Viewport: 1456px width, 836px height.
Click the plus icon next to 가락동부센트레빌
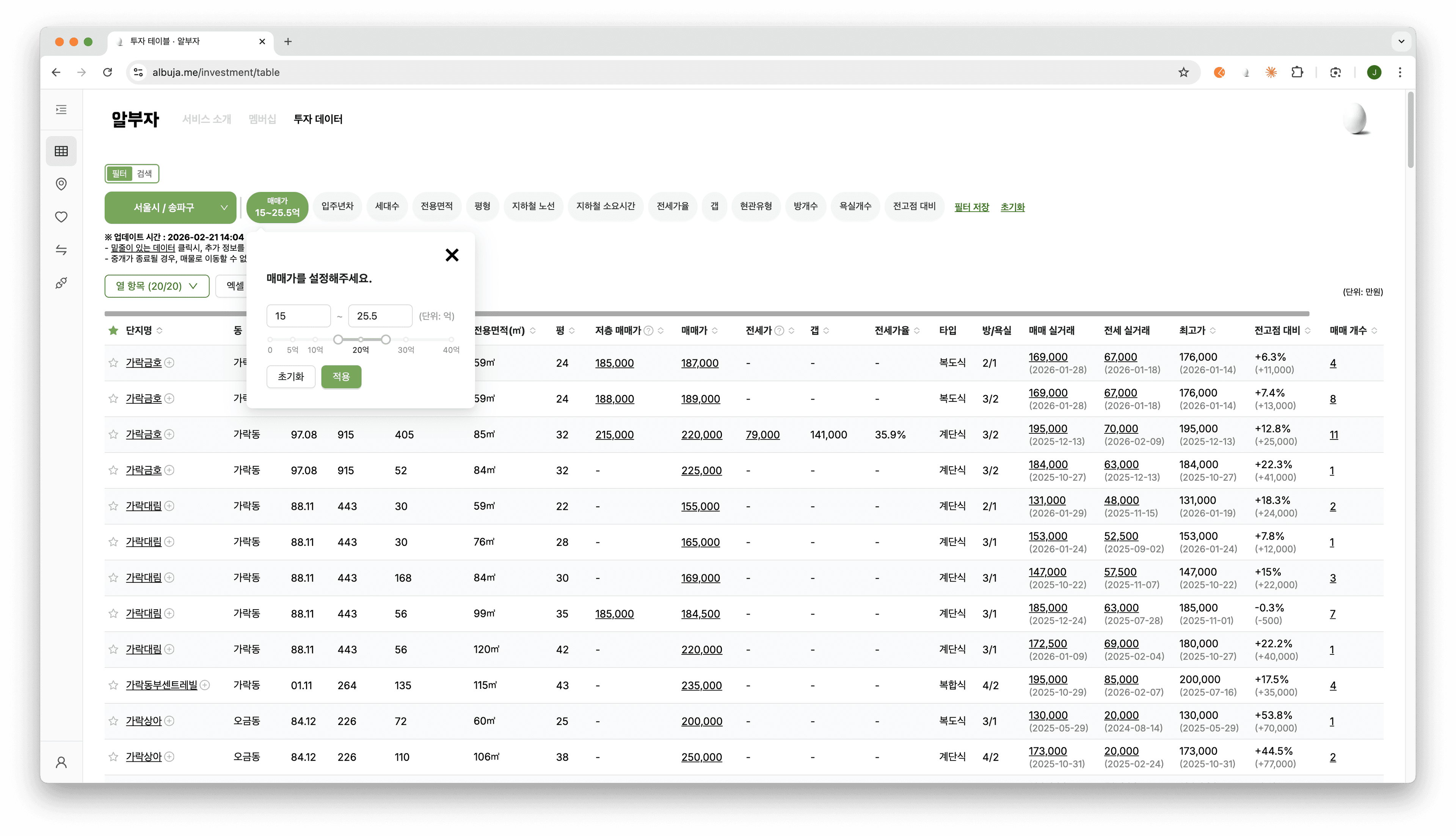point(205,685)
